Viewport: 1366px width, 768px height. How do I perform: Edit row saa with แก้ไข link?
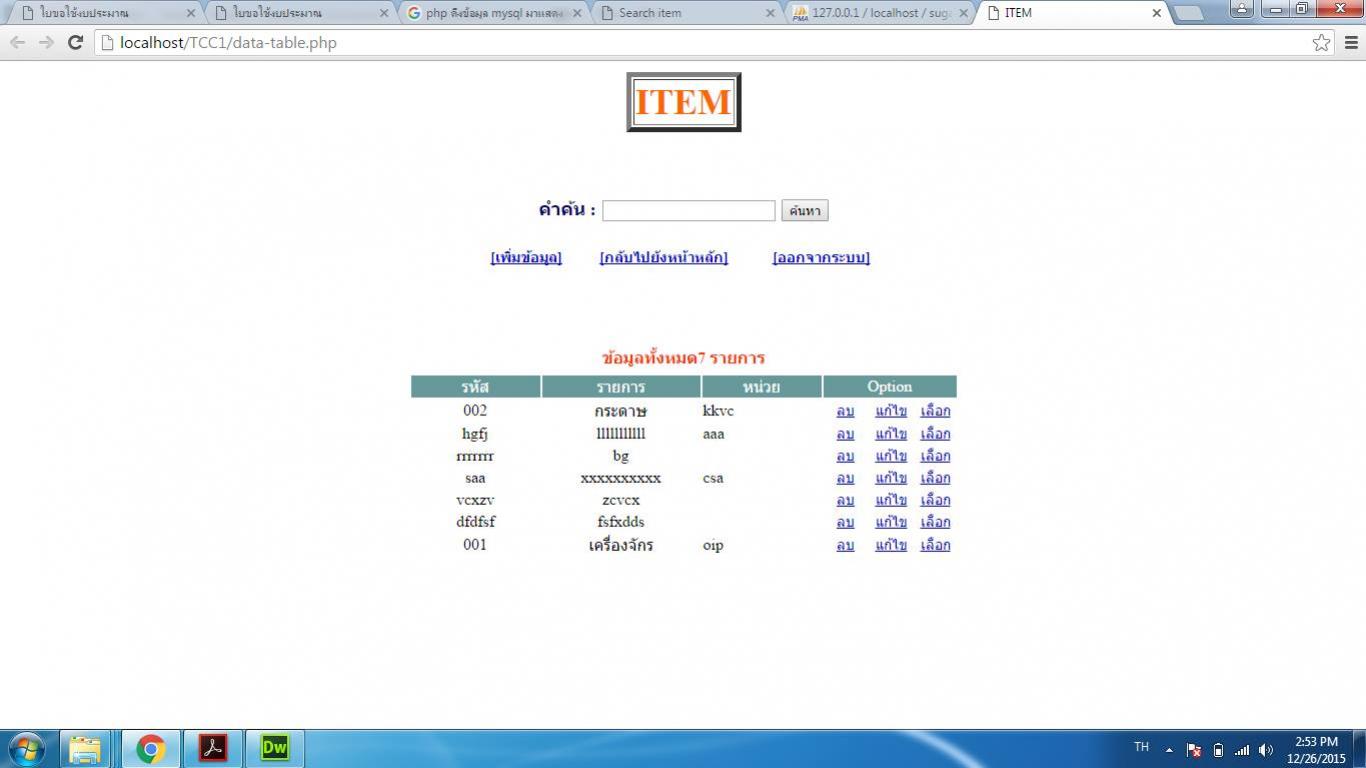point(890,478)
